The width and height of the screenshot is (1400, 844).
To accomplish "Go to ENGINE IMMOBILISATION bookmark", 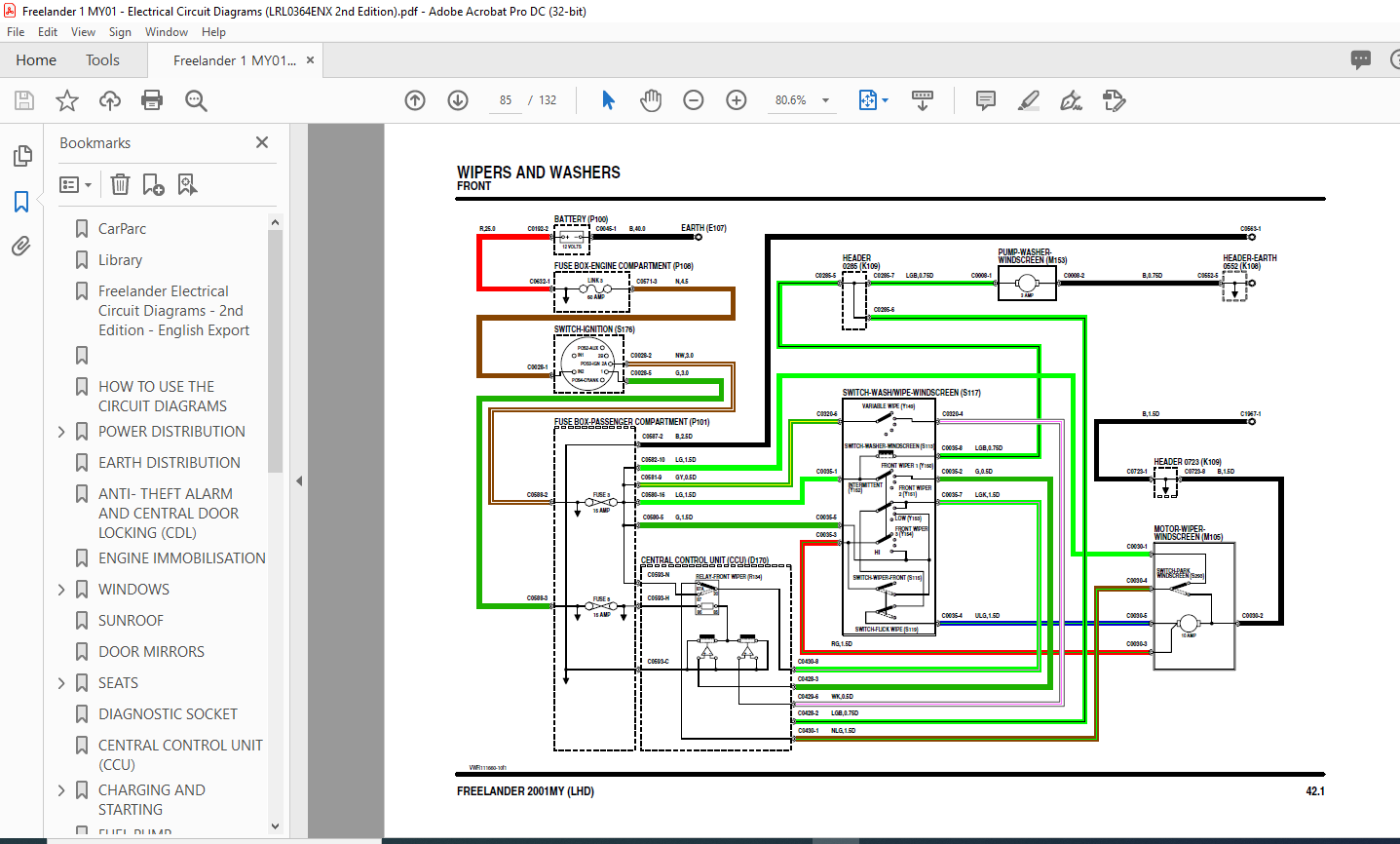I will tap(182, 558).
